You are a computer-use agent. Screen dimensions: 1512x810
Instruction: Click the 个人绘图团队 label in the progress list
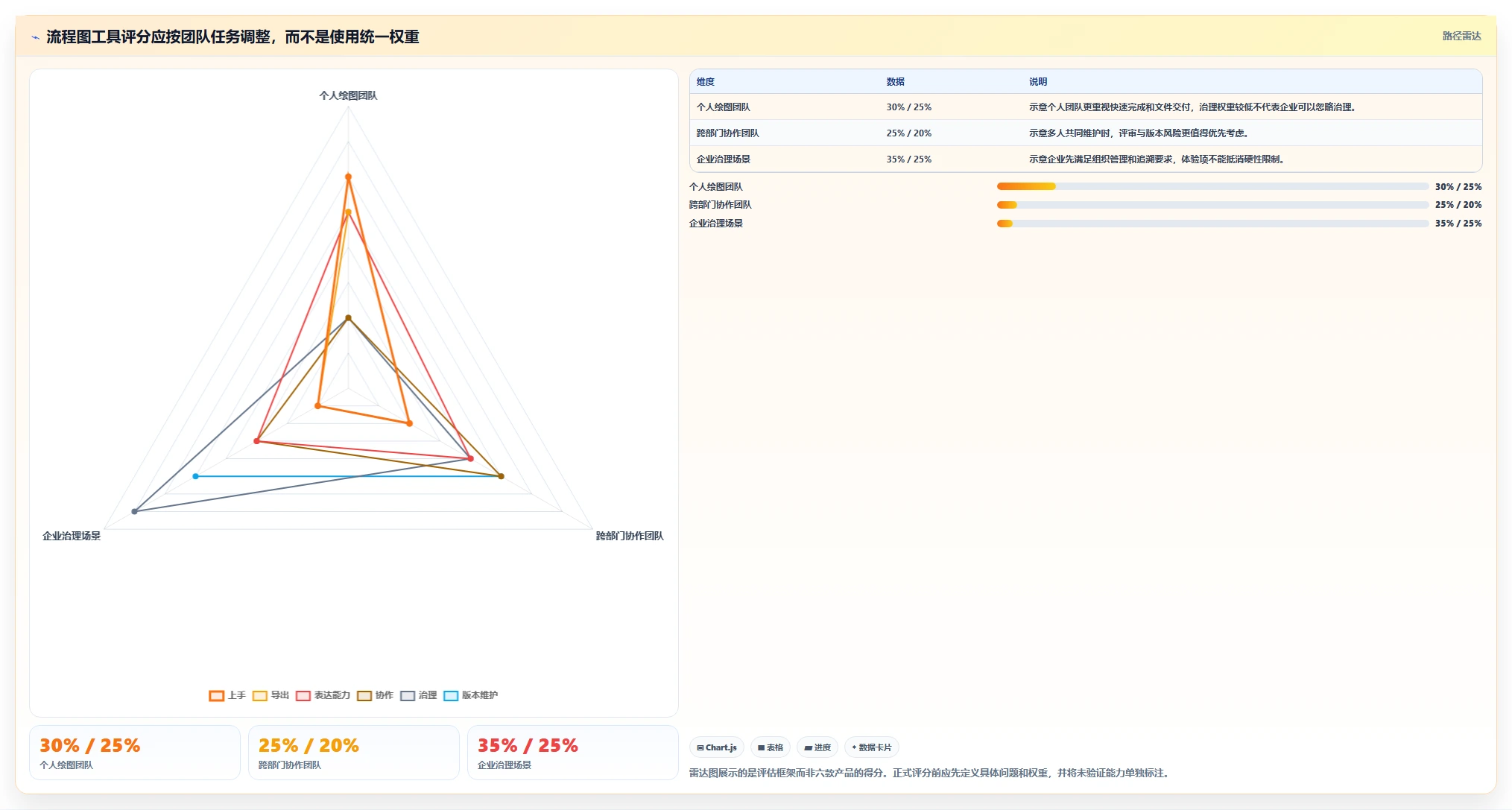(x=716, y=187)
